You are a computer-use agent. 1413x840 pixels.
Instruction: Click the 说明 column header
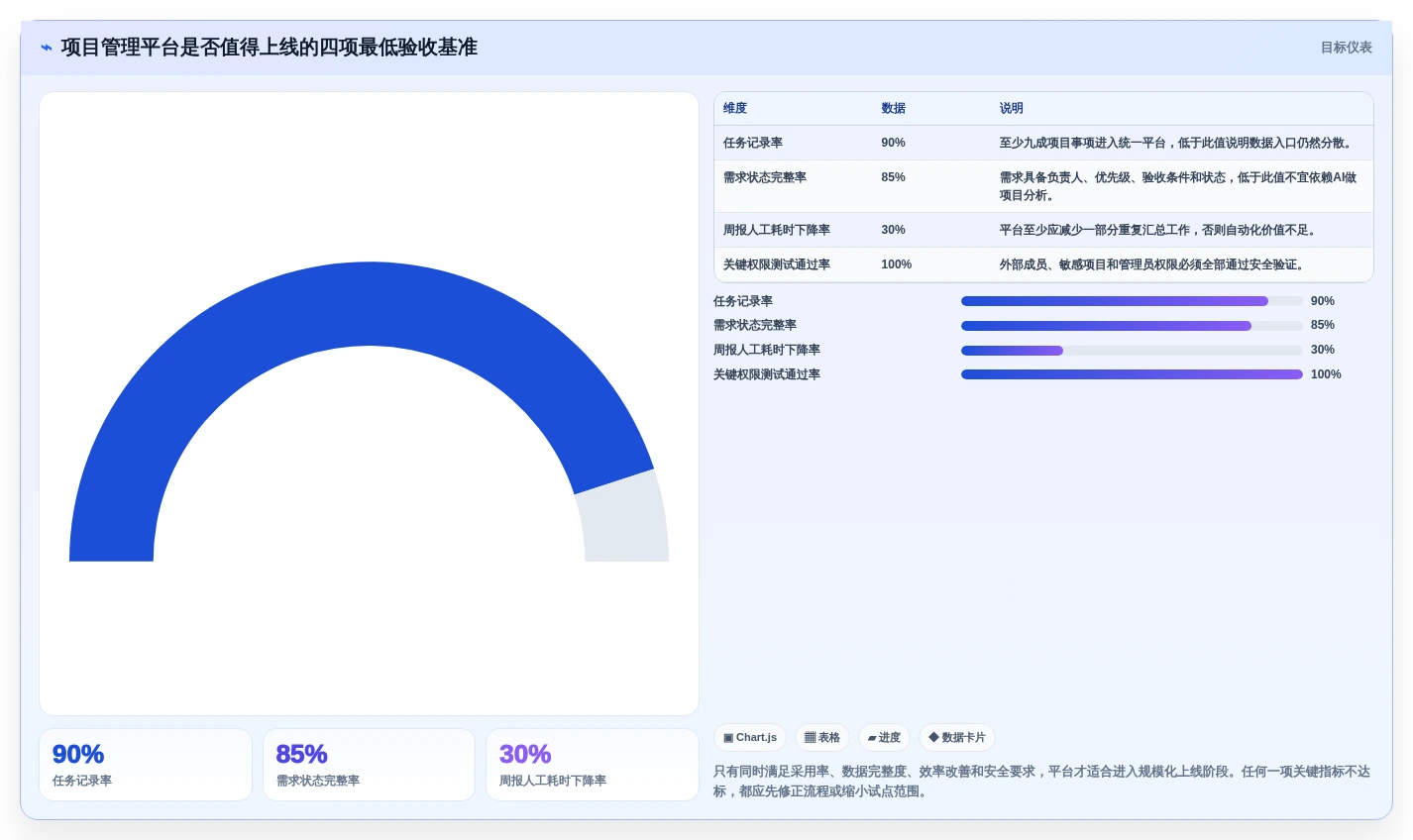pyautogui.click(x=1012, y=109)
